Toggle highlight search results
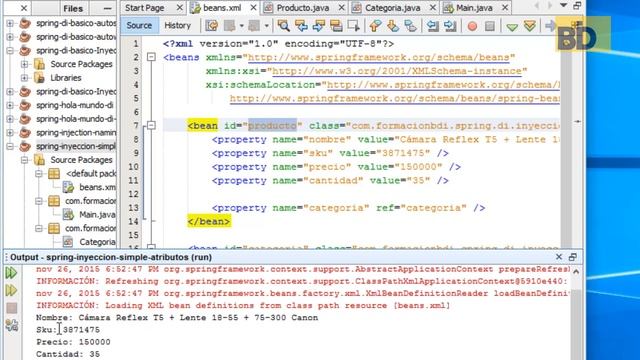 click(x=336, y=26)
